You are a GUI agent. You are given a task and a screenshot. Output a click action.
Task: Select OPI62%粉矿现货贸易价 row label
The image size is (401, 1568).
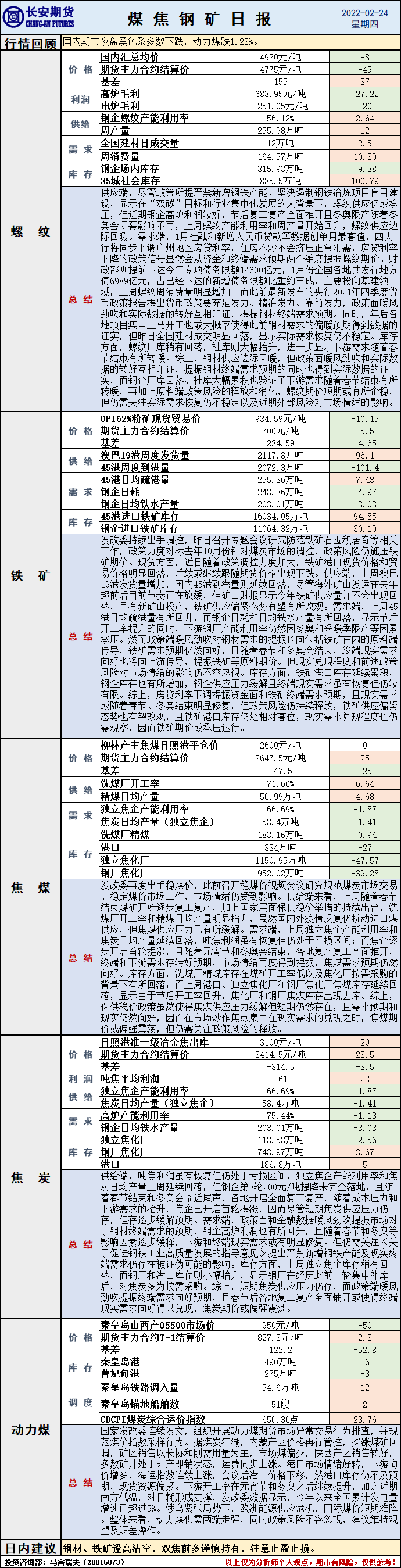[x=151, y=419]
